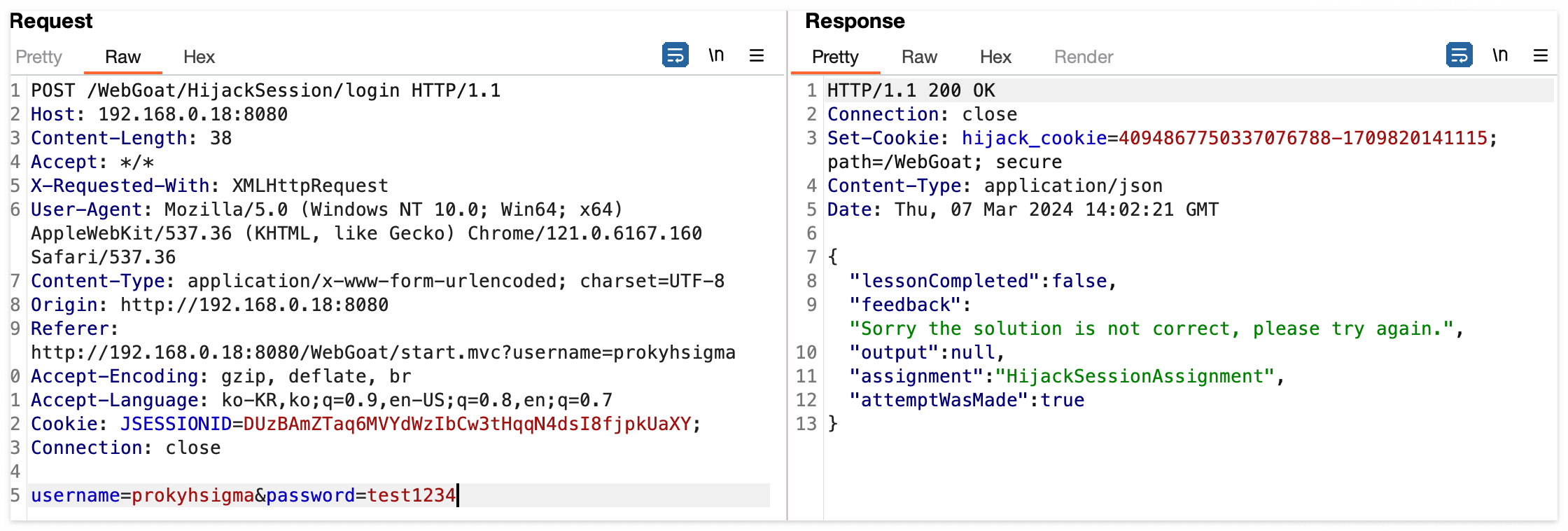
Task: Click the Safari/537.36 text in request
Action: pyautogui.click(x=104, y=257)
